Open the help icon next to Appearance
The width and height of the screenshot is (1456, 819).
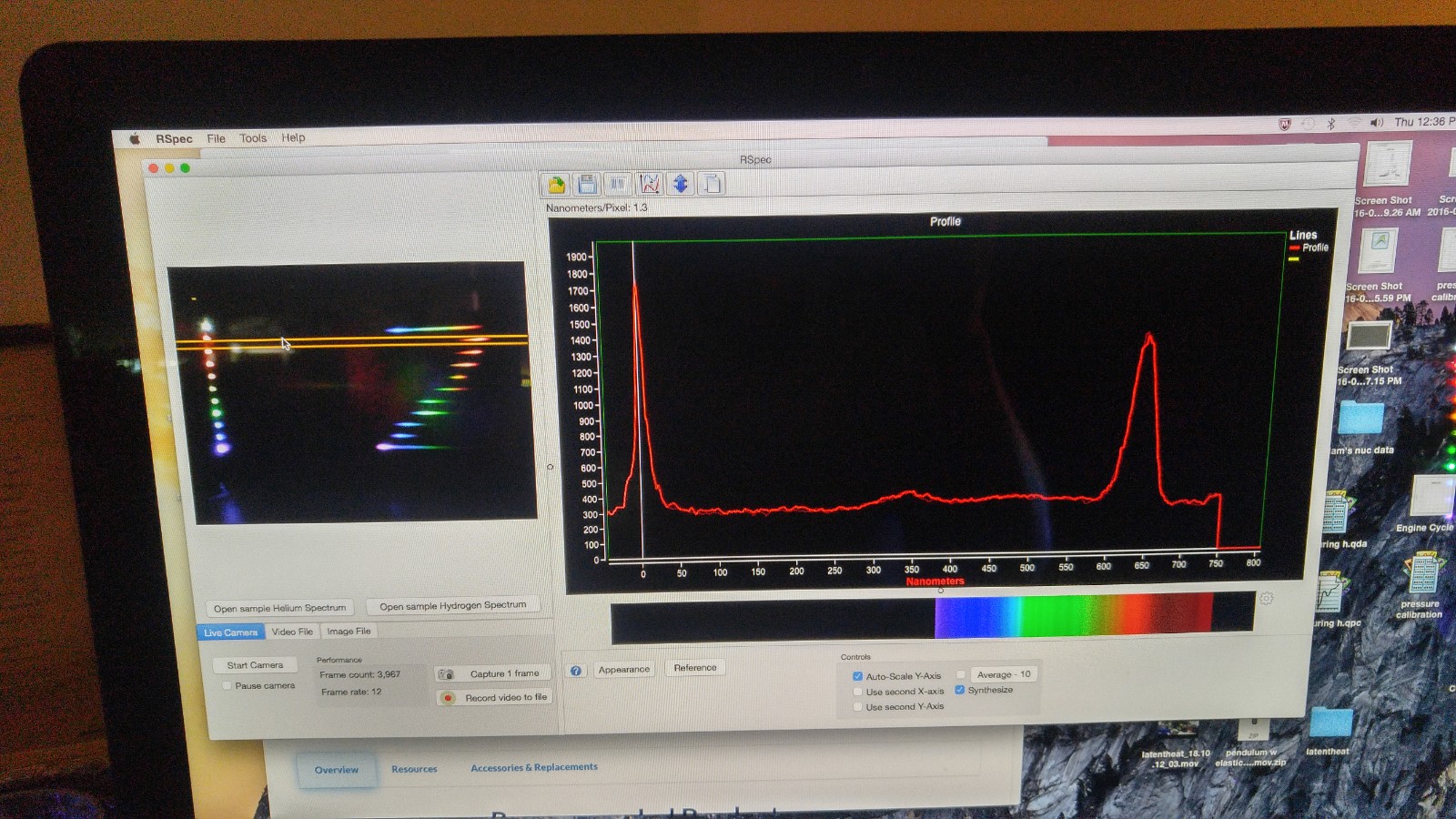pyautogui.click(x=575, y=672)
